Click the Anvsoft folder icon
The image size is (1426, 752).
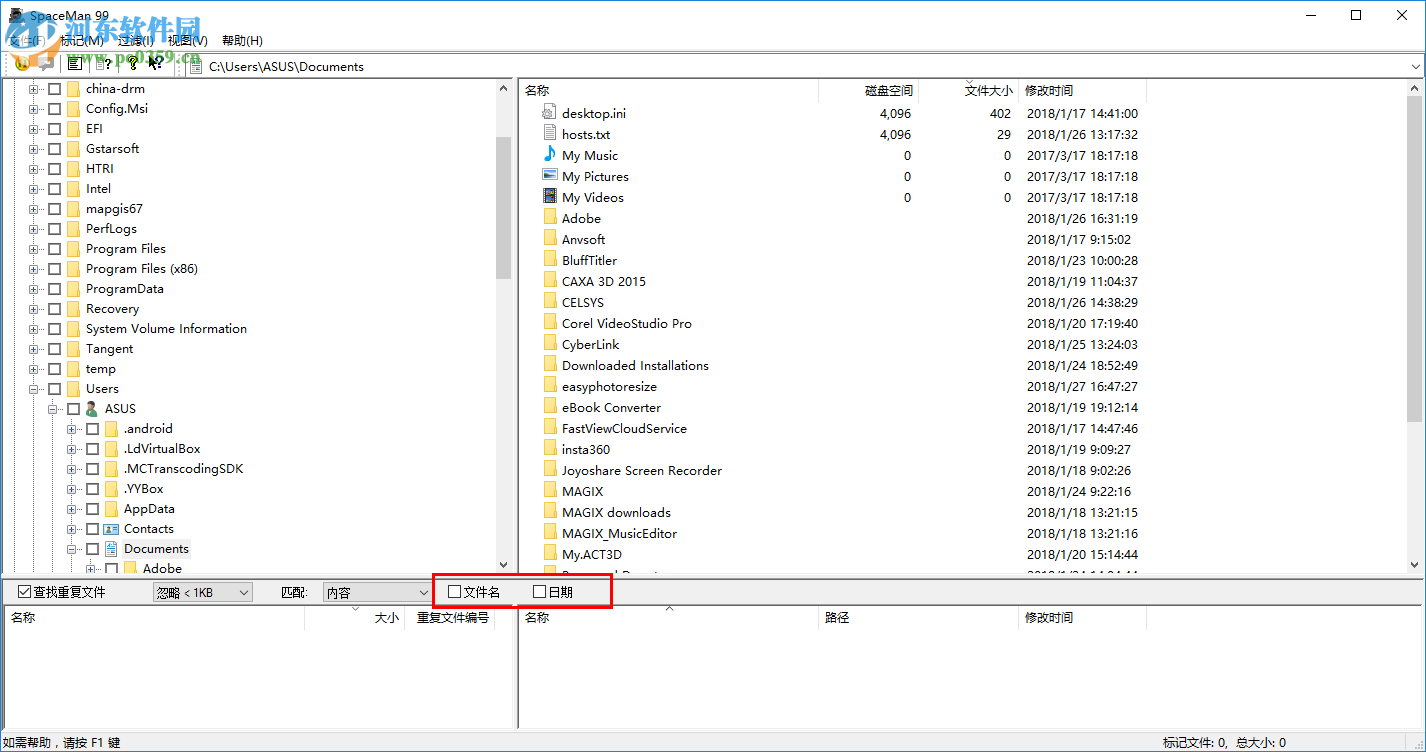(549, 239)
